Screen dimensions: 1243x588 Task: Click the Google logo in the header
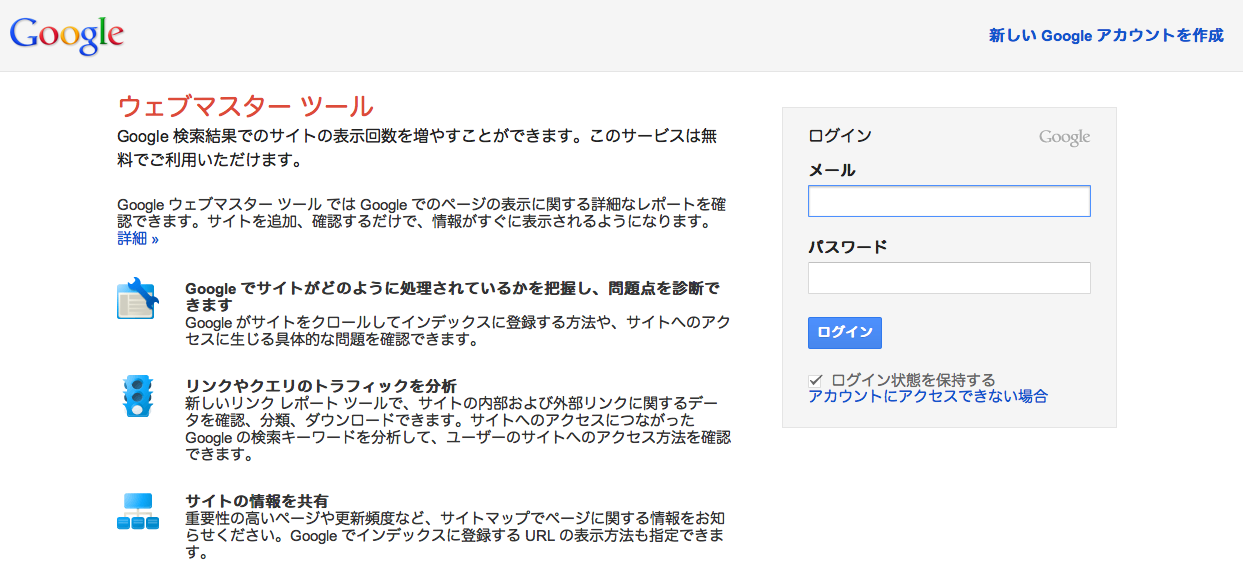tap(67, 35)
